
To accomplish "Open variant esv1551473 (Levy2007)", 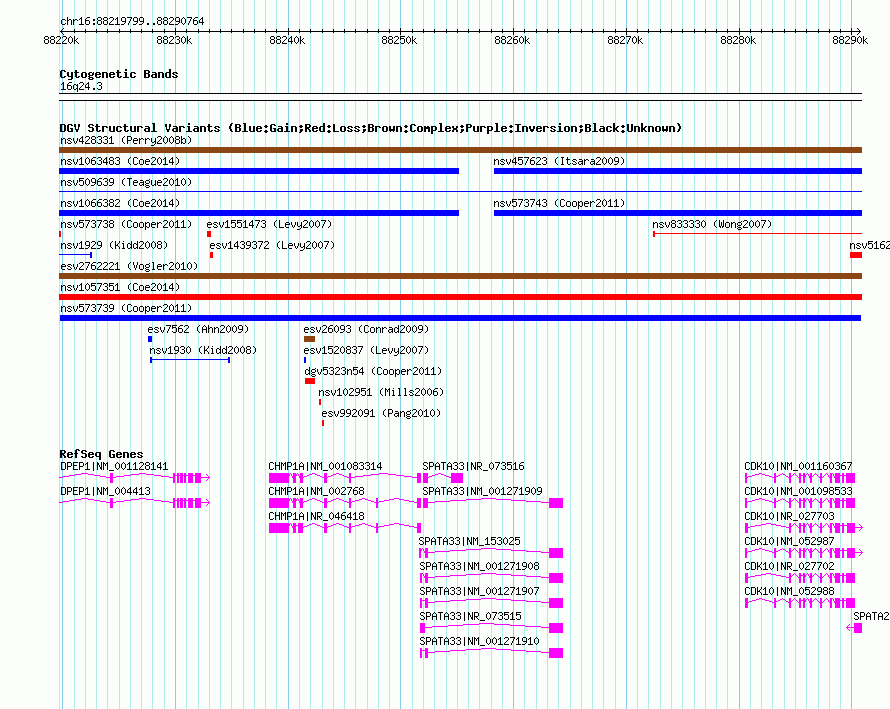I will tap(269, 224).
